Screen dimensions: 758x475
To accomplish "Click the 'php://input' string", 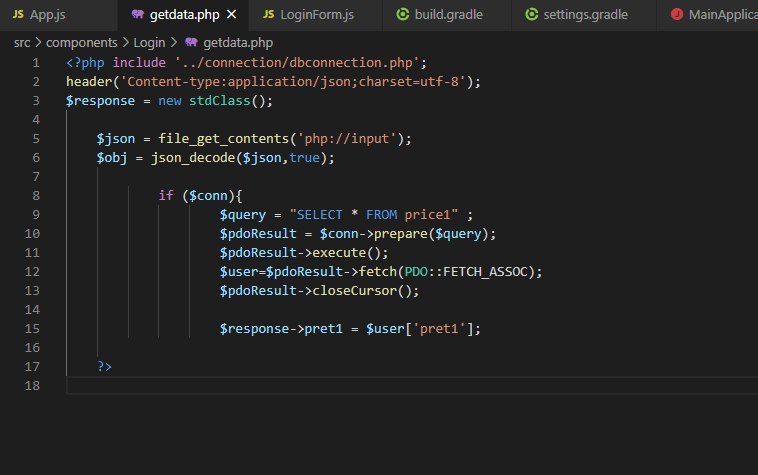I will 347,139.
